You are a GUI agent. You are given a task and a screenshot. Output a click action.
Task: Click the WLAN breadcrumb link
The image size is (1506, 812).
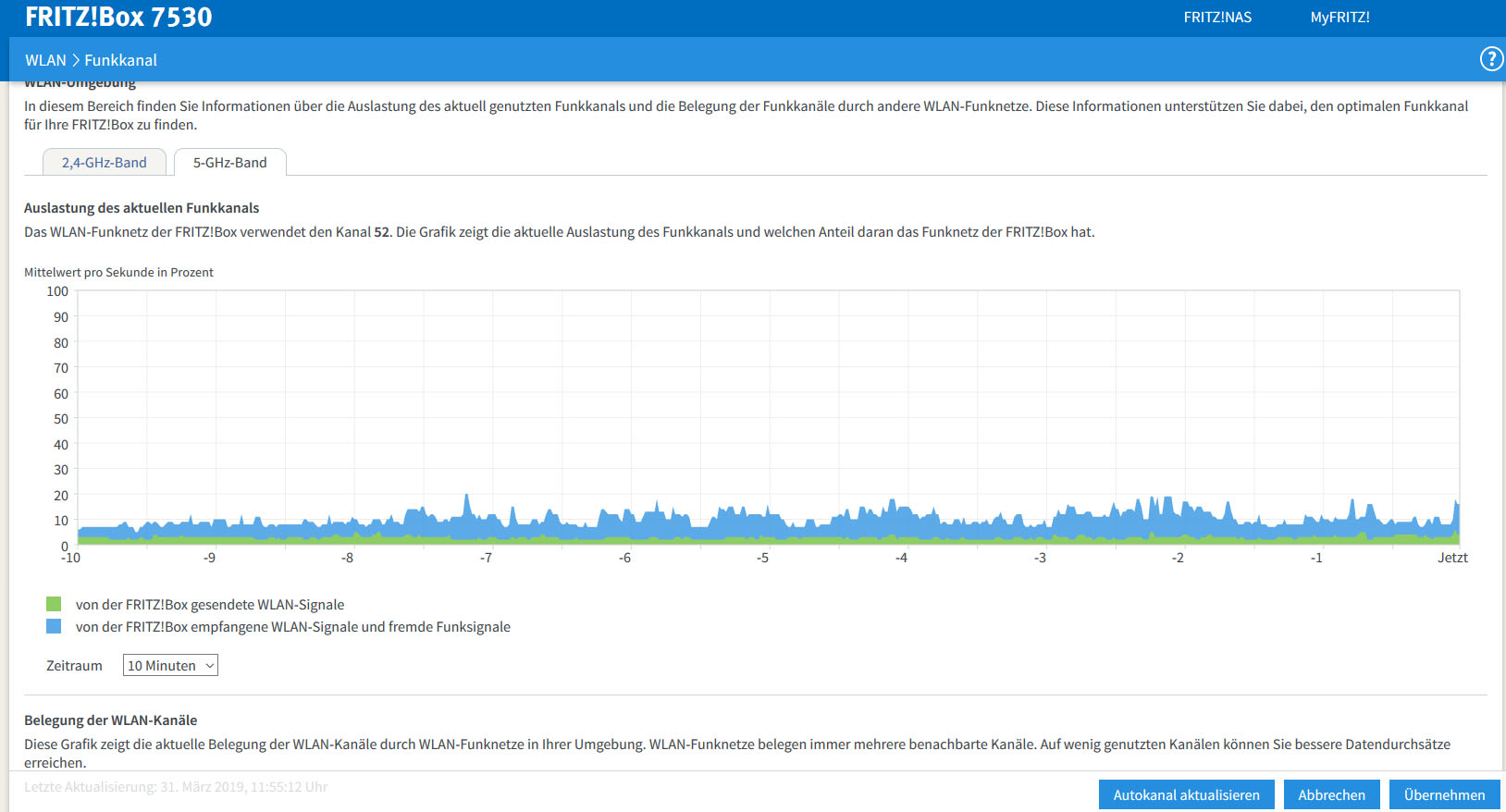(45, 60)
